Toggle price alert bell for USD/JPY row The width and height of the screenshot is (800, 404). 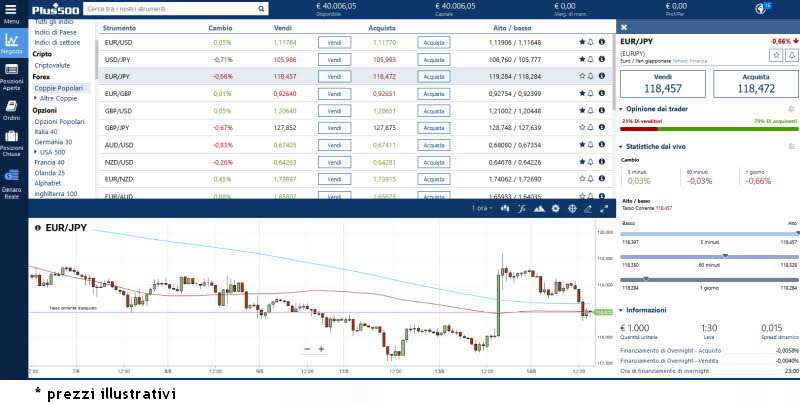point(592,59)
